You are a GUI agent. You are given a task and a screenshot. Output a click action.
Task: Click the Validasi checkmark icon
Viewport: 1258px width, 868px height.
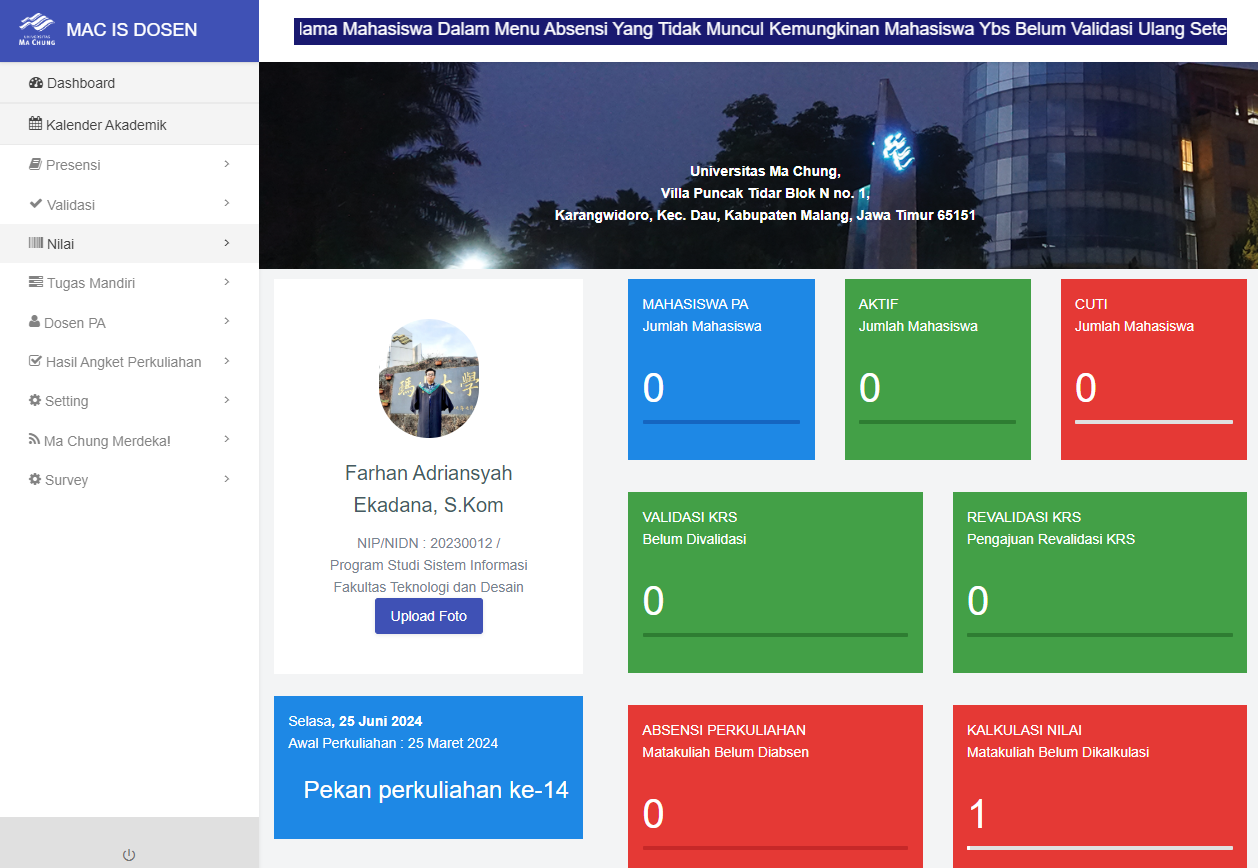pos(36,204)
